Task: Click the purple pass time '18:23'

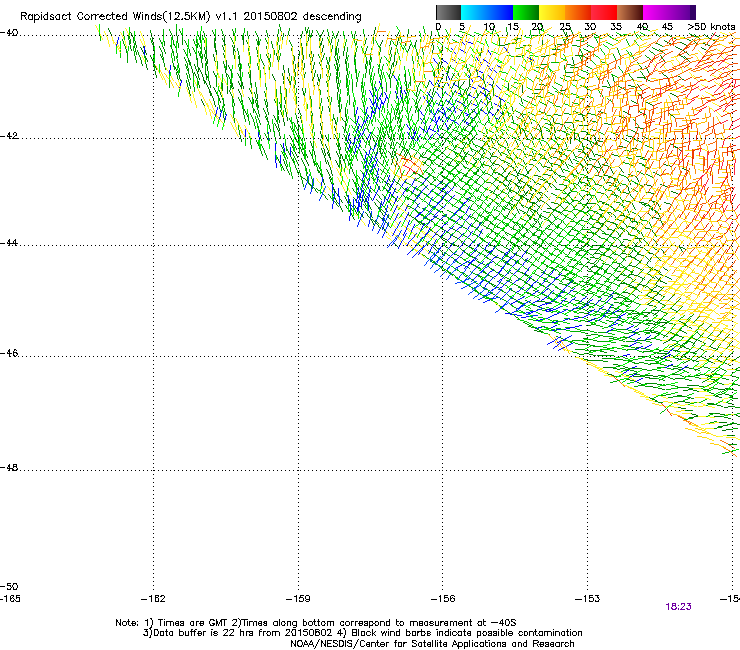Action: tap(678, 607)
